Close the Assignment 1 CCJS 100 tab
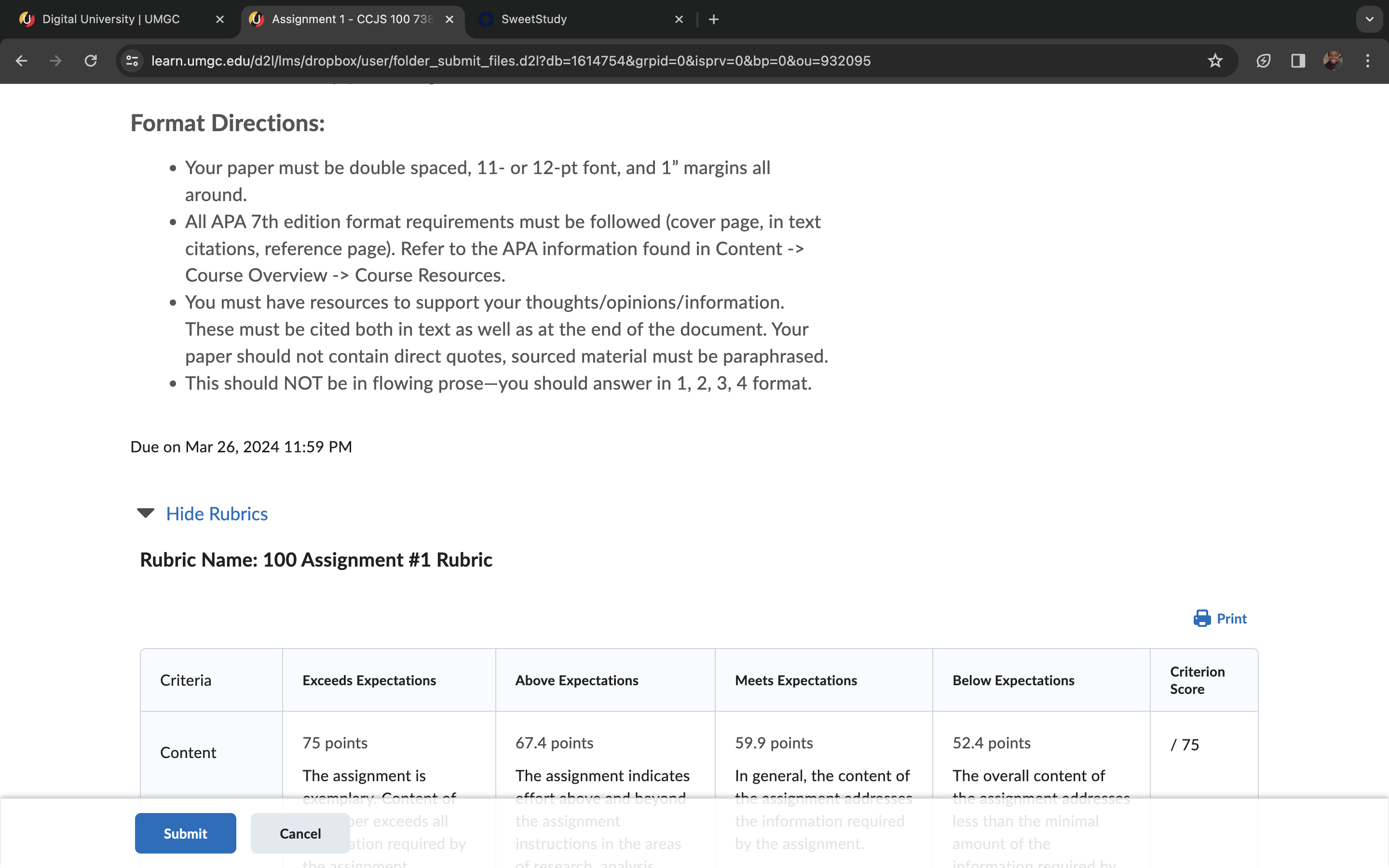Screen dimensions: 1389x868 click(x=449, y=19)
